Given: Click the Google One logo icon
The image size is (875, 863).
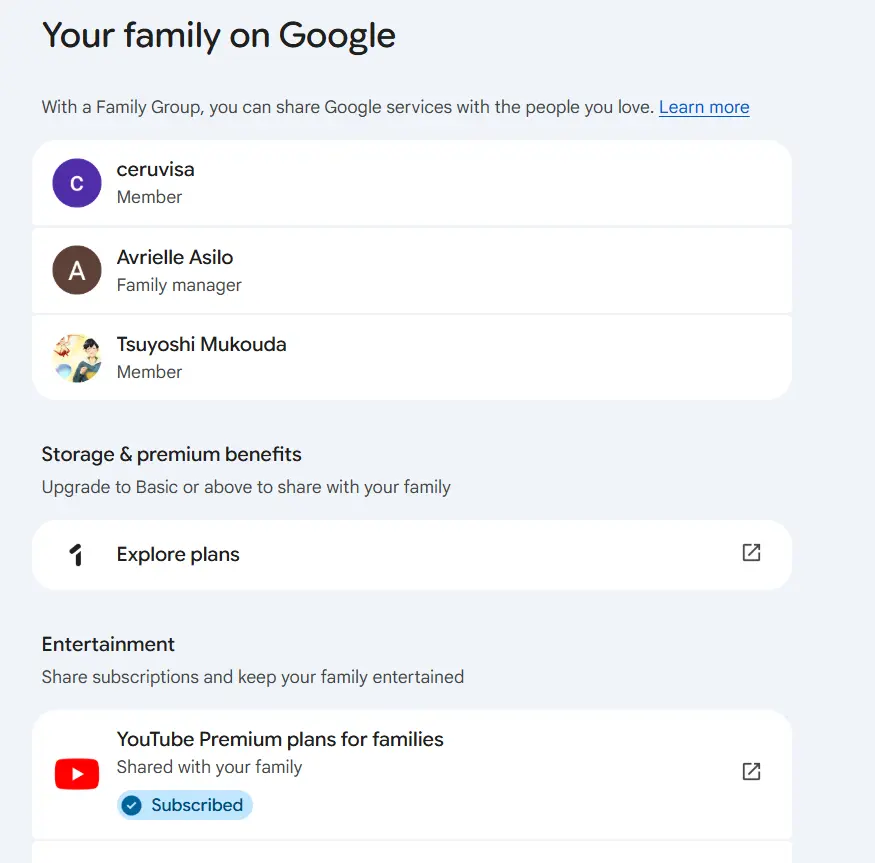Looking at the screenshot, I should point(76,555).
